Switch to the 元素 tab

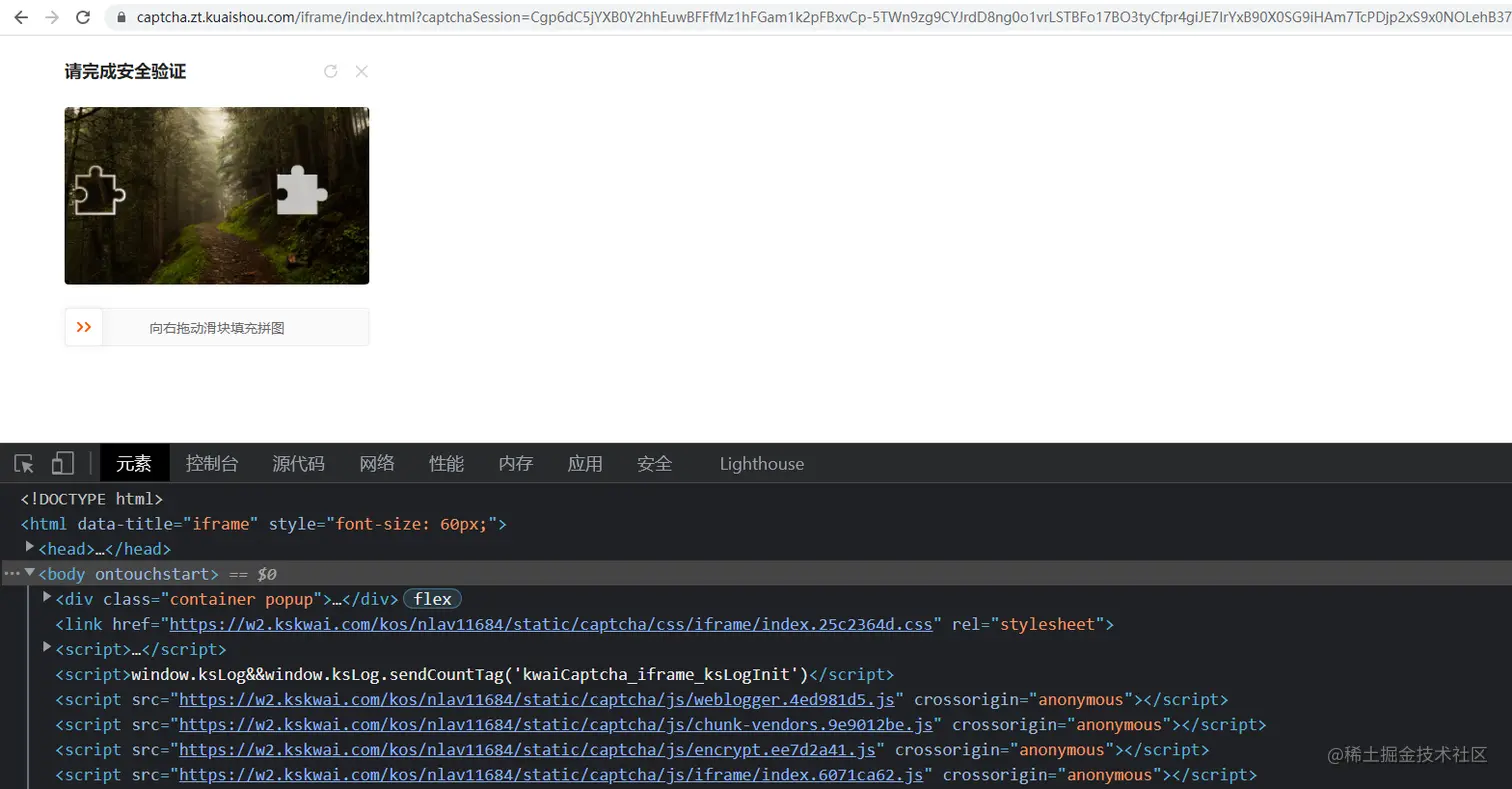click(x=134, y=463)
